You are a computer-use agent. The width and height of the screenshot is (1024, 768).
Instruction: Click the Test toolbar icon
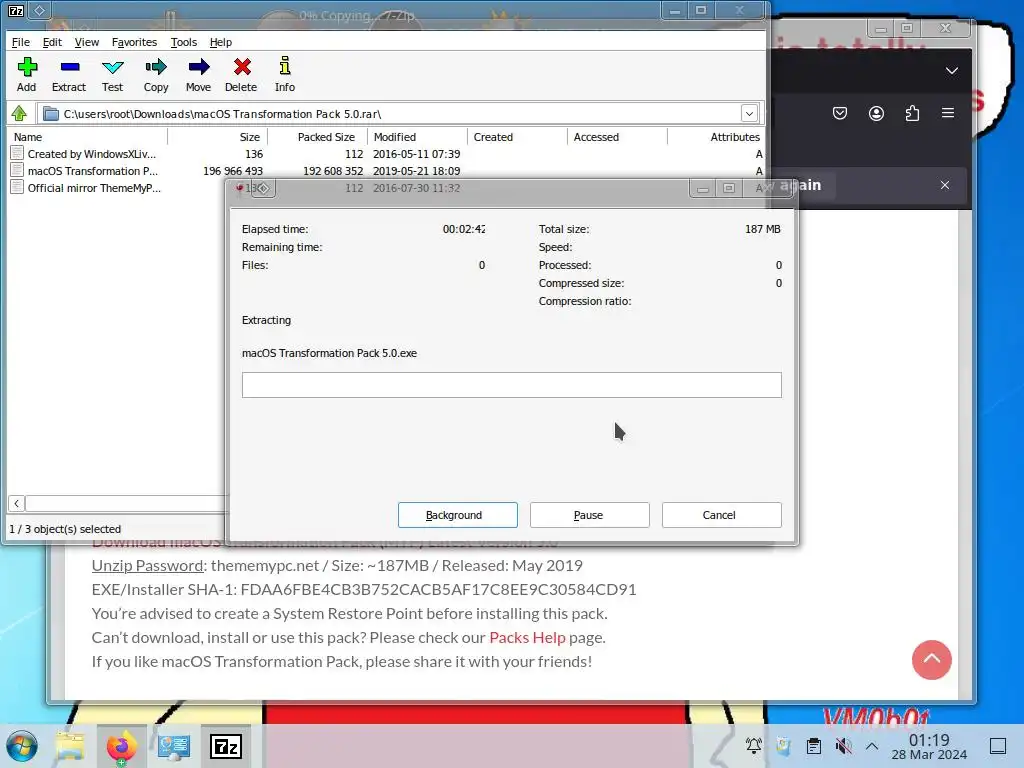[112, 75]
